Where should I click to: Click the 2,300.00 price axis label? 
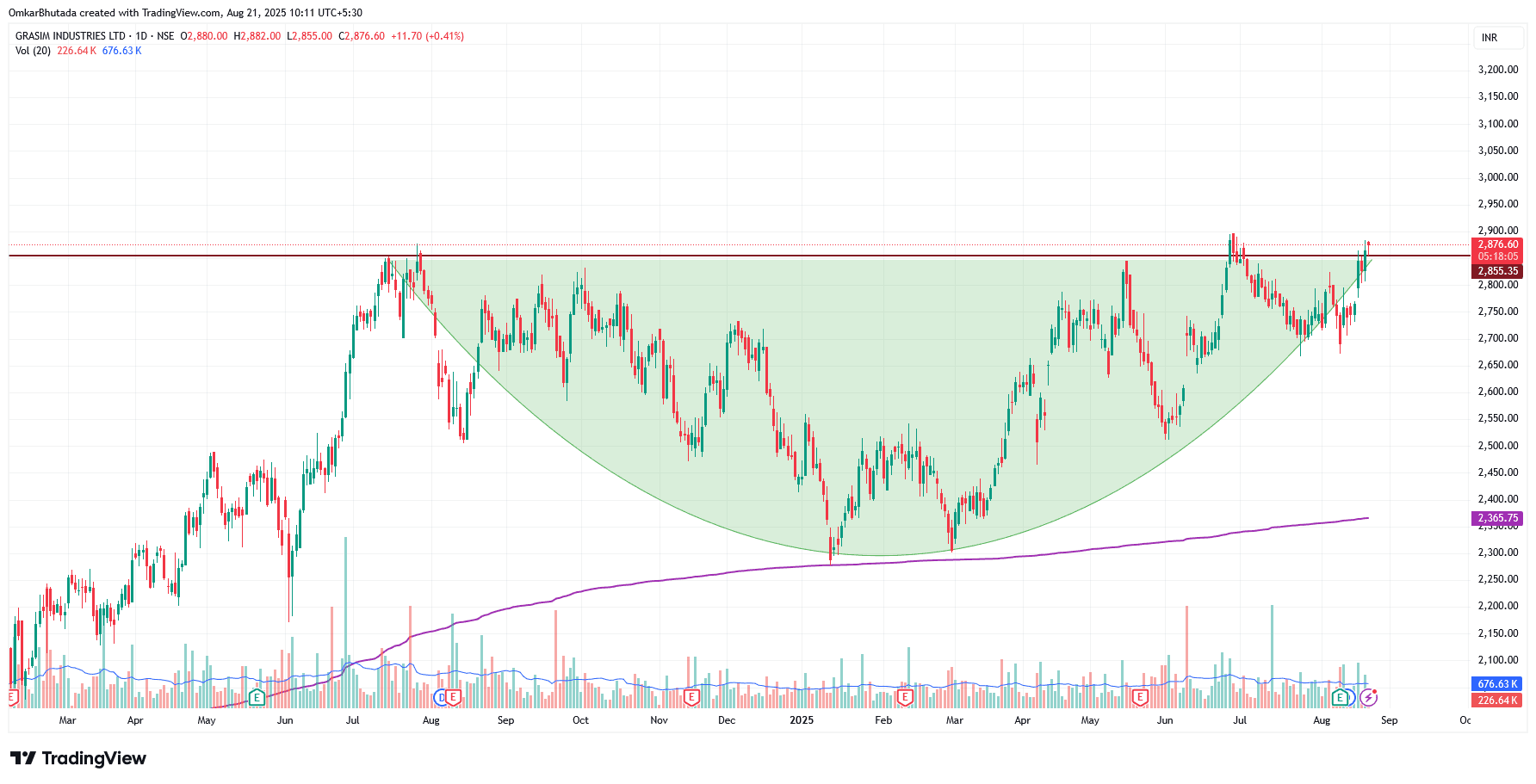coord(1498,553)
